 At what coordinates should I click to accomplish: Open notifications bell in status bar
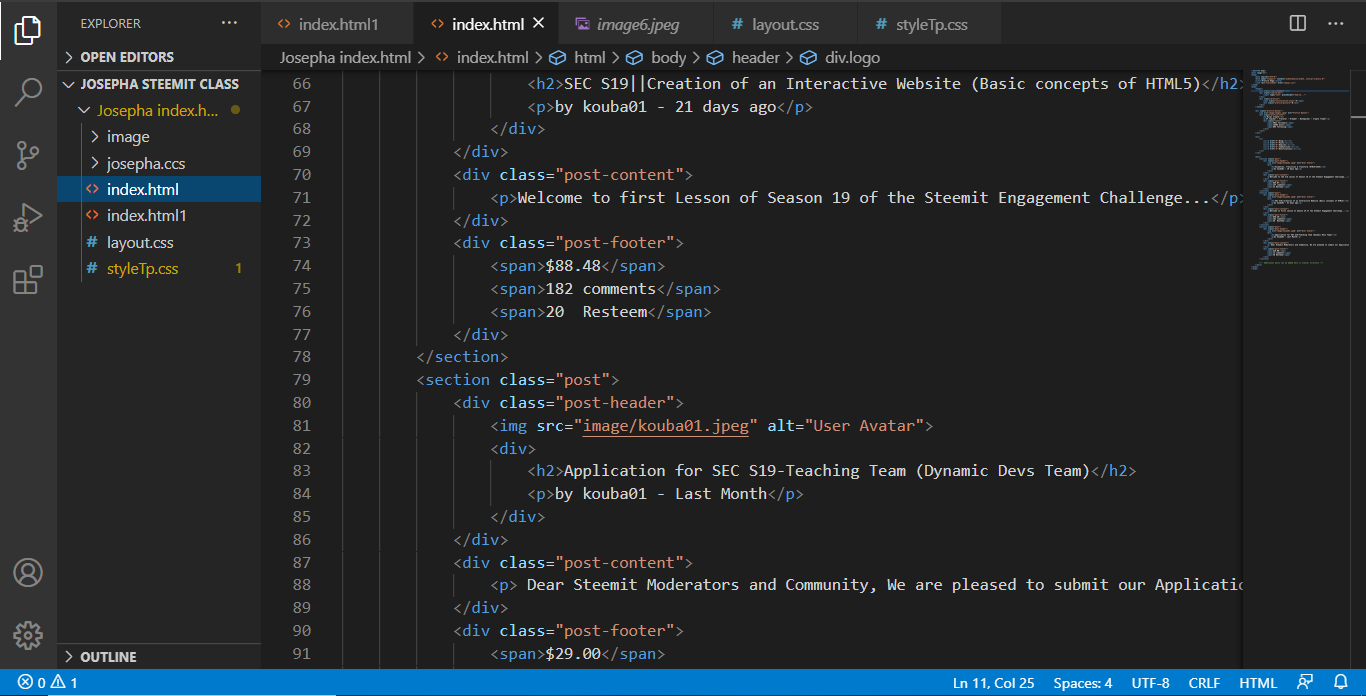(1340, 683)
